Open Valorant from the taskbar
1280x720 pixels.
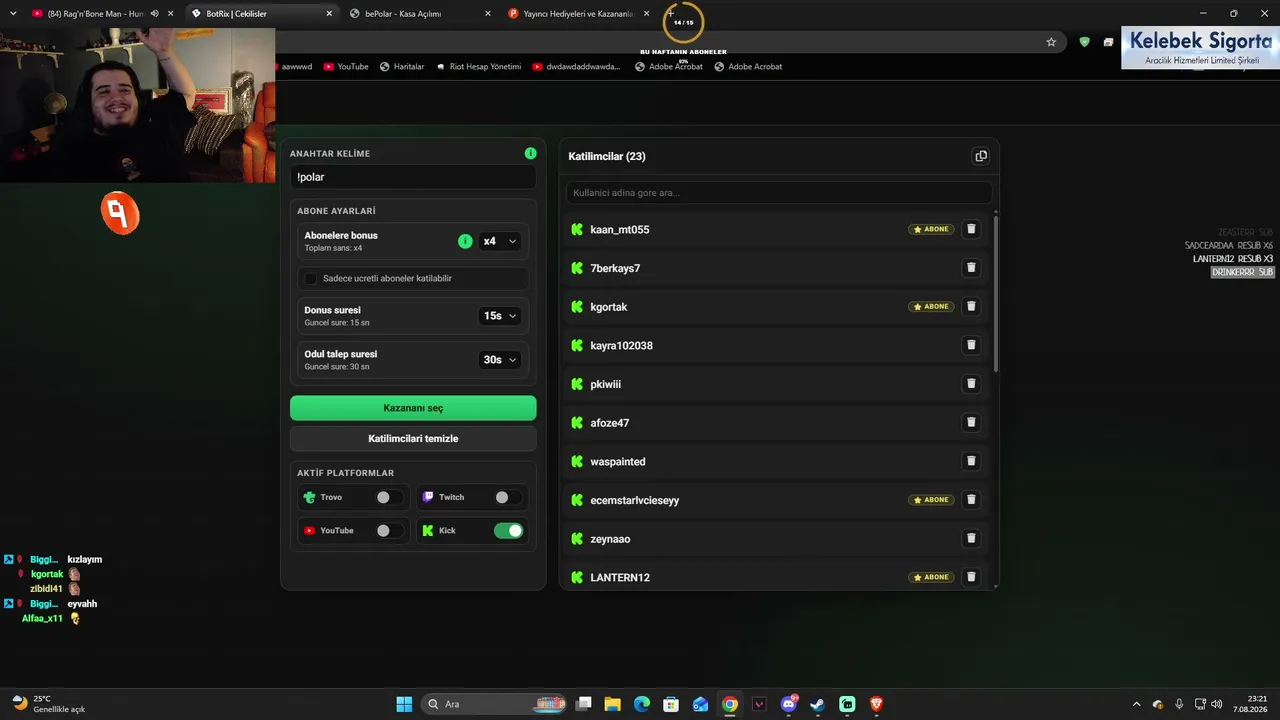(760, 704)
